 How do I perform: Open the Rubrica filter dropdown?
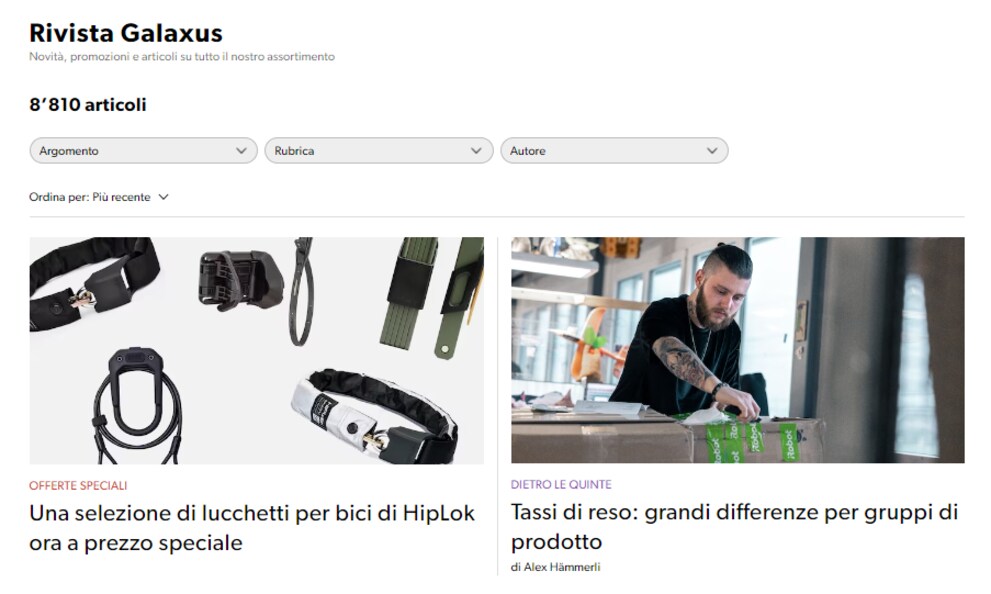click(379, 150)
